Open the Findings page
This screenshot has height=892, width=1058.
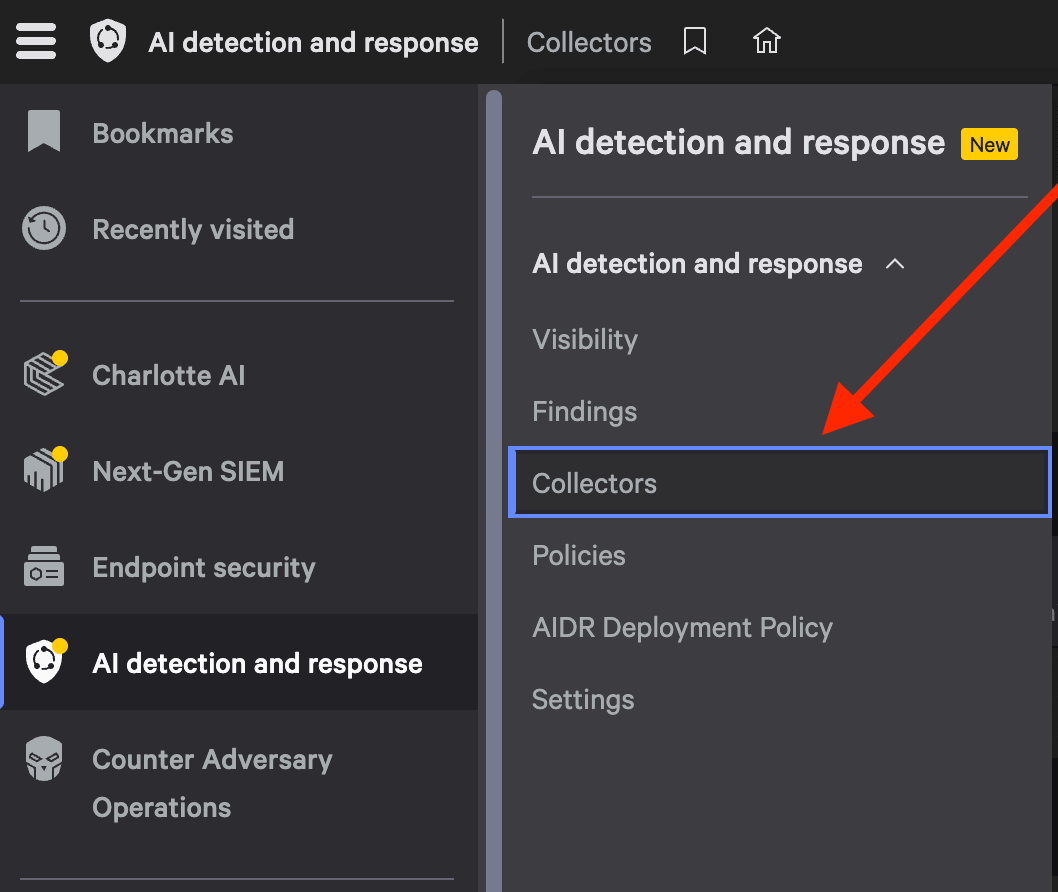click(584, 412)
